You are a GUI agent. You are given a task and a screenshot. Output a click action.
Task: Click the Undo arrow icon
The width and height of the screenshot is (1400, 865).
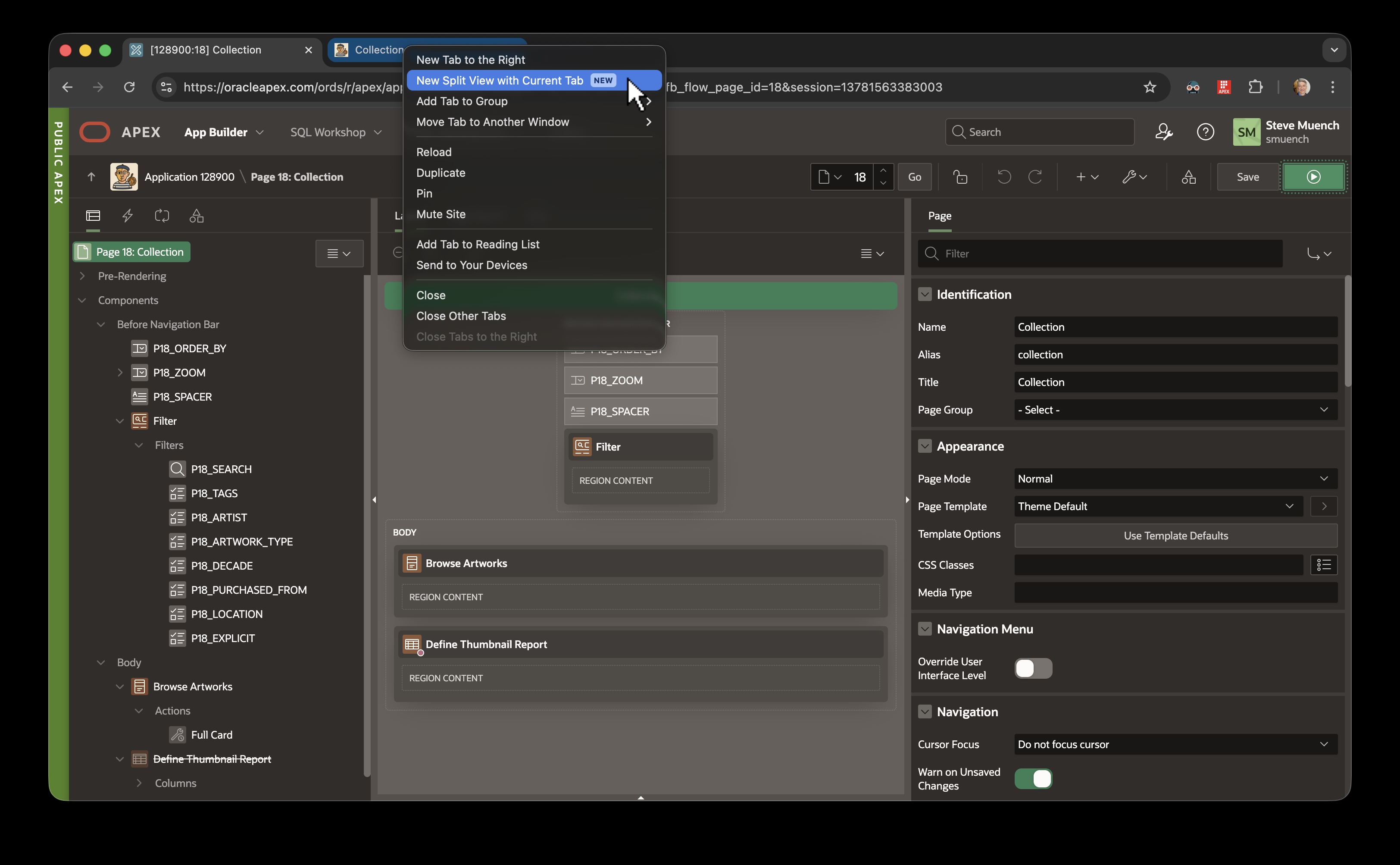coord(1004,177)
